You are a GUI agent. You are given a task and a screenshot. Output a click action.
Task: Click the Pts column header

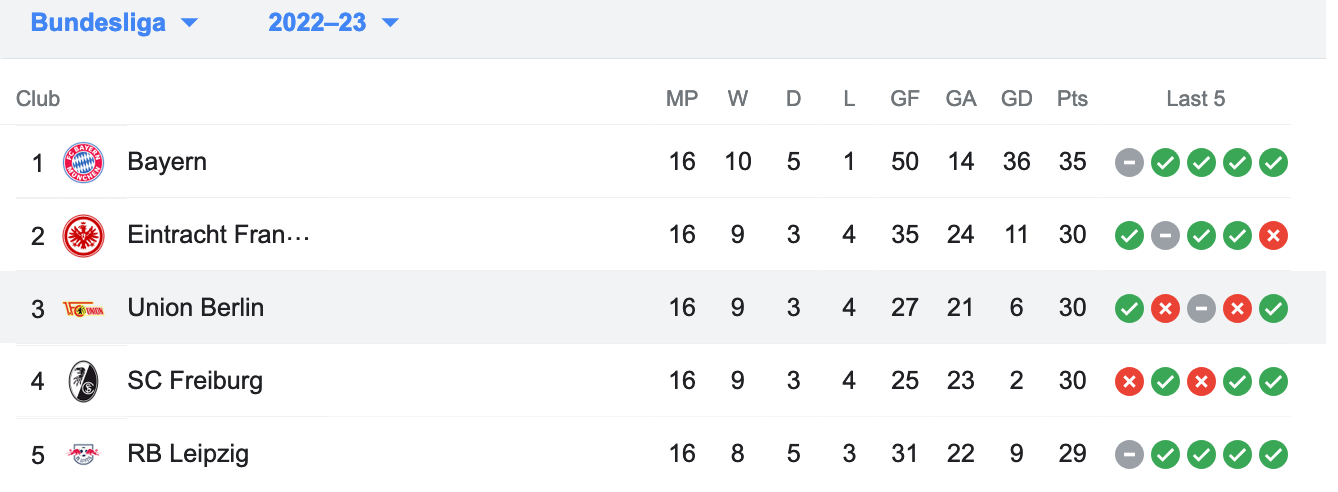click(1072, 99)
